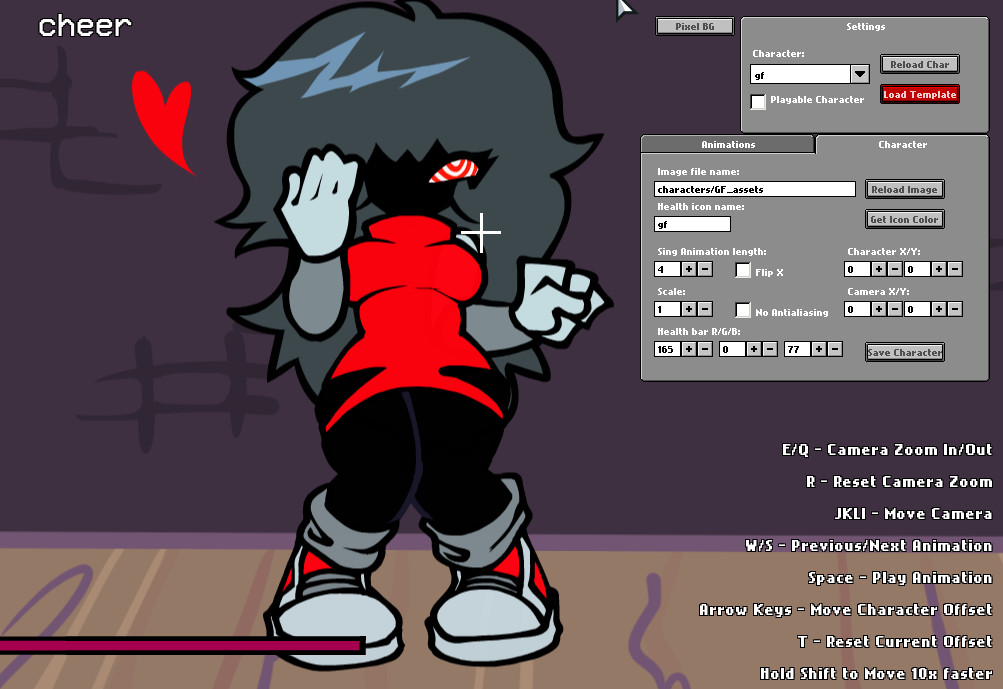
Task: Switch to the Animations tab
Action: click(x=727, y=145)
